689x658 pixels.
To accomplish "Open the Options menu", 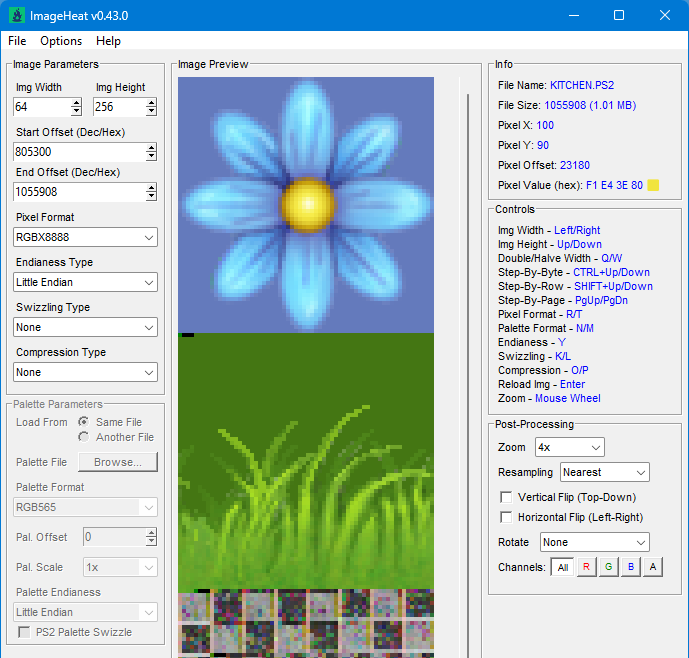I will click(61, 41).
